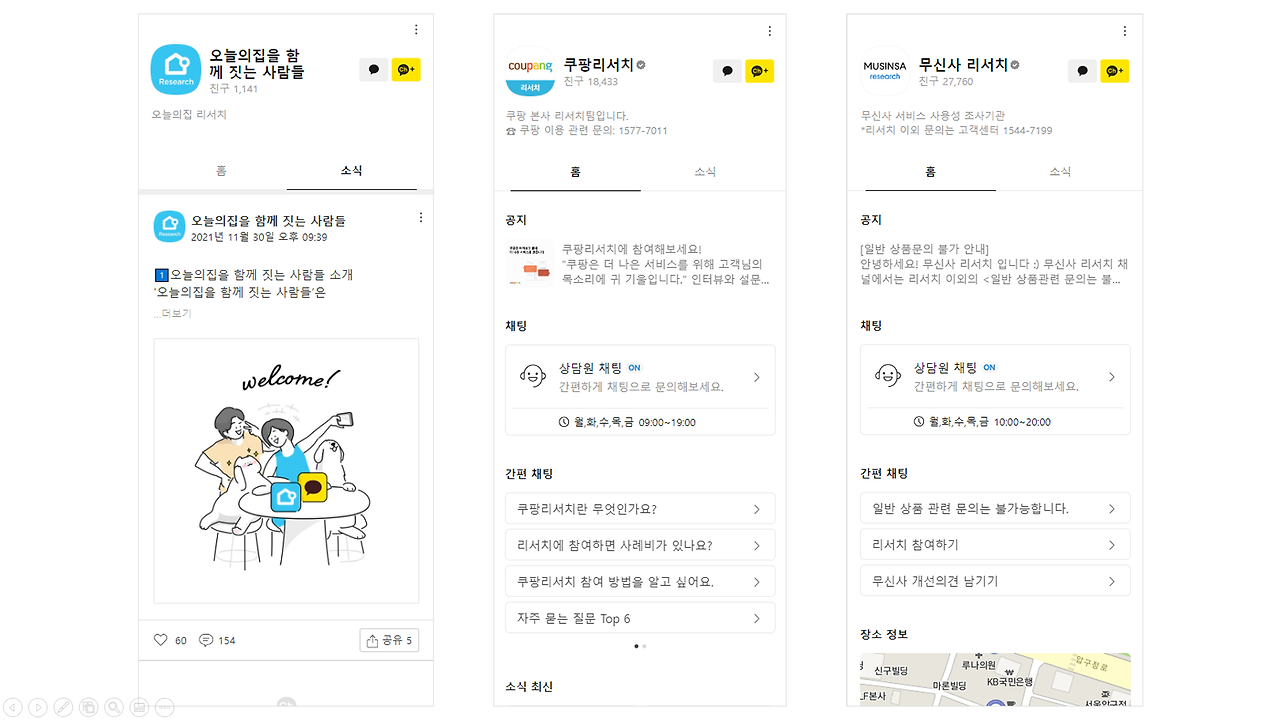Open 상담원 채팅 card in 무신사 panel
Screen dimensions: 1280x720
(995, 390)
